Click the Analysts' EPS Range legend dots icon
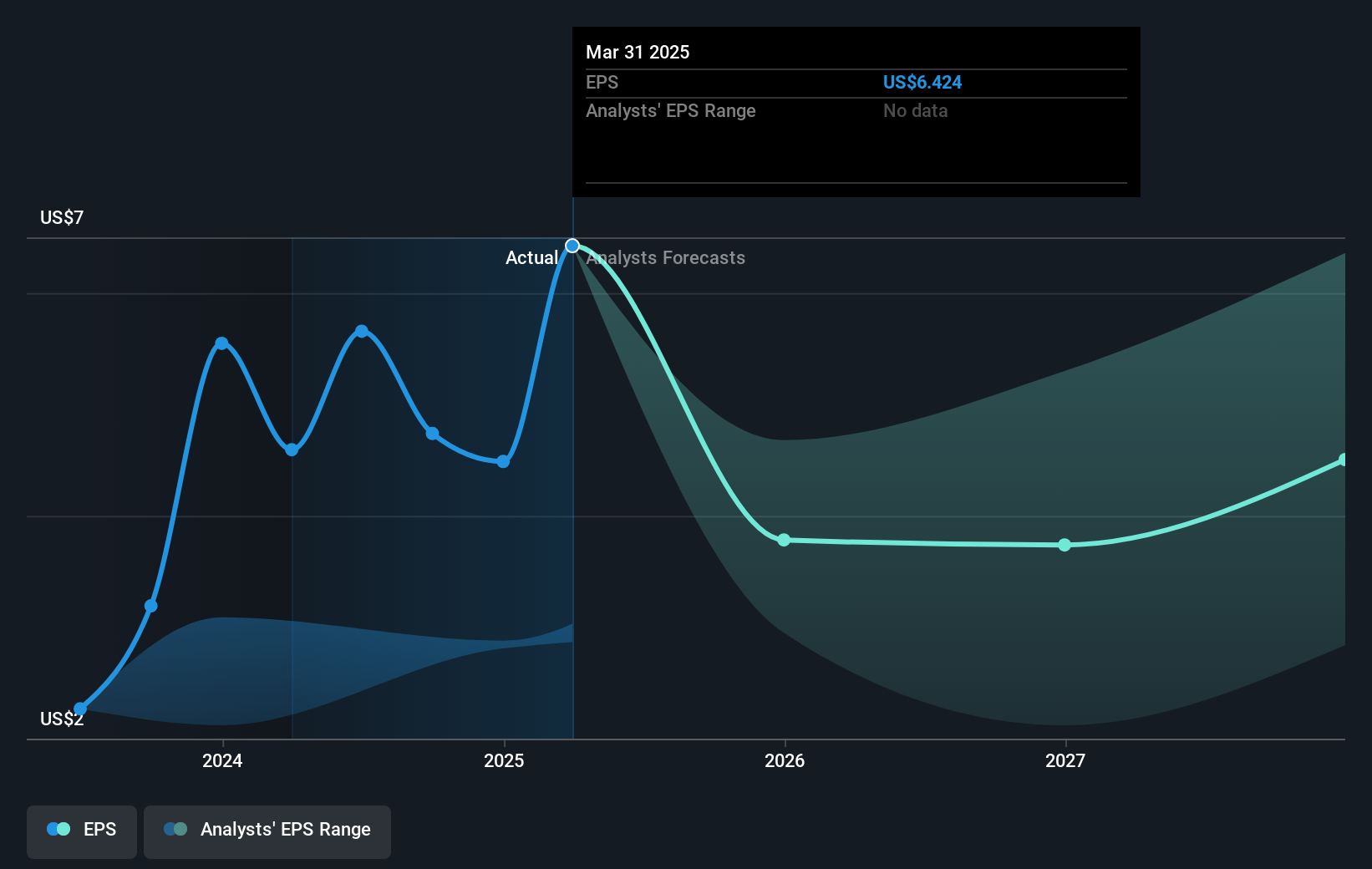This screenshot has width=1372, height=869. (x=175, y=829)
